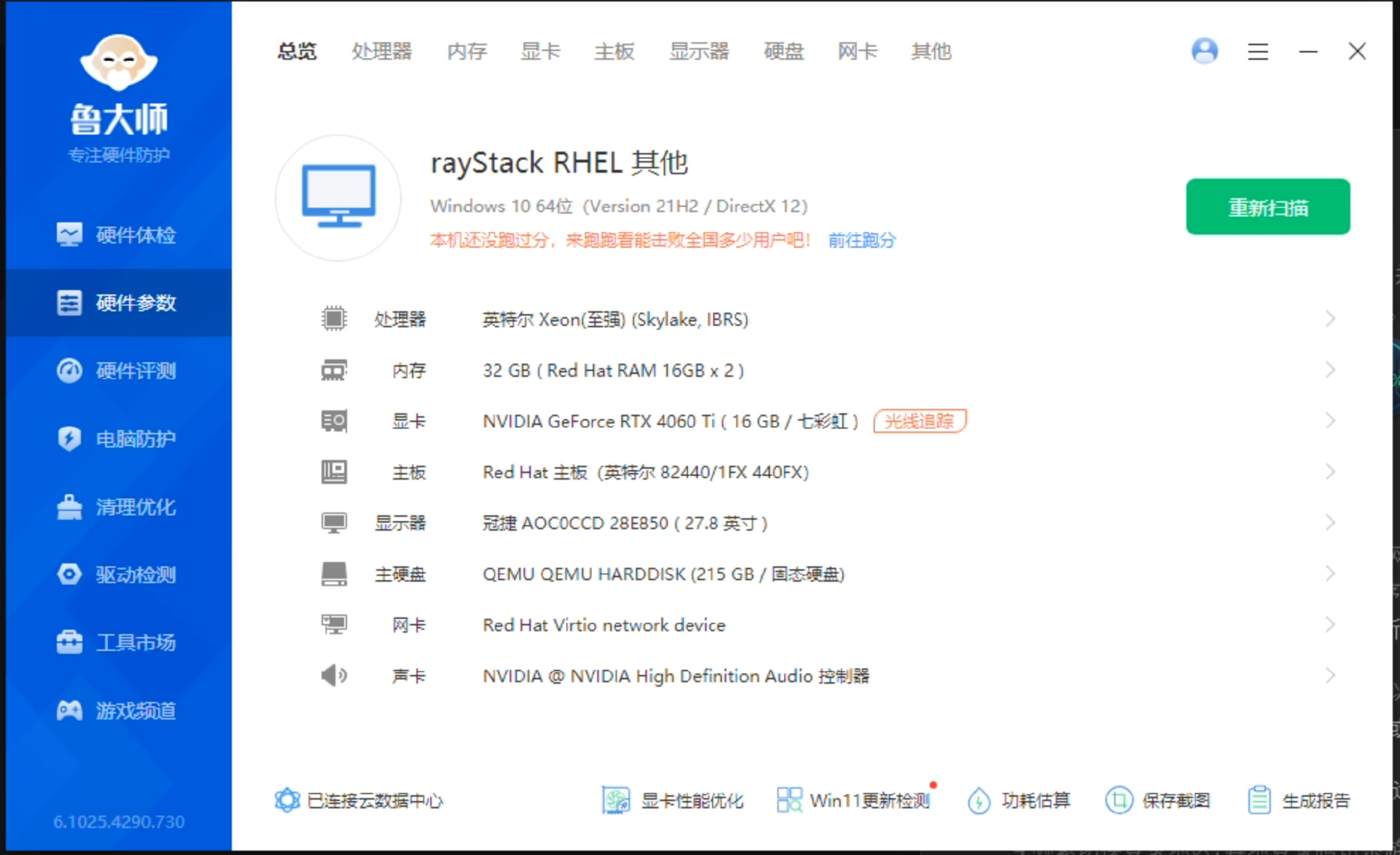
Task: Expand the 内存 32 GB row chevron
Action: coord(1330,370)
